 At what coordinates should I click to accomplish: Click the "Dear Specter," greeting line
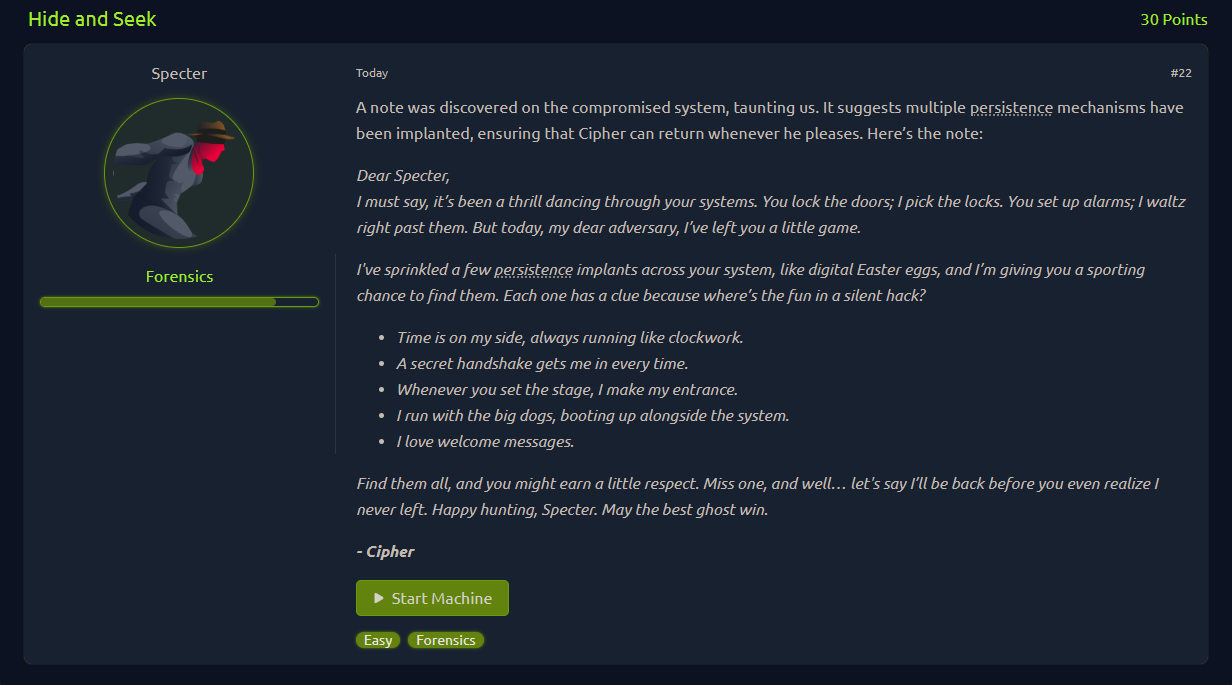pyautogui.click(x=403, y=176)
